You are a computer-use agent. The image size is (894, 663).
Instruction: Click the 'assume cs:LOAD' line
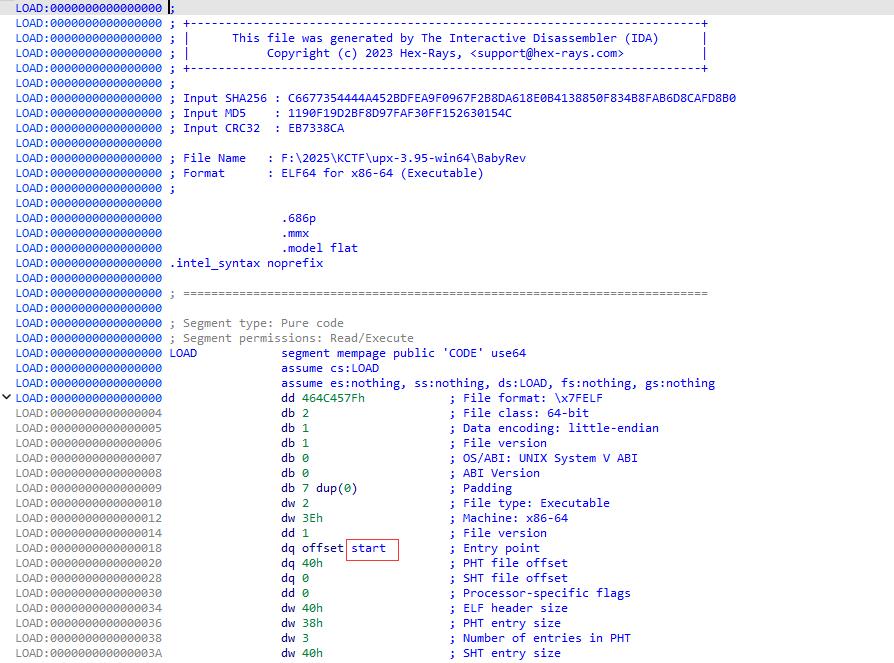pyautogui.click(x=330, y=368)
